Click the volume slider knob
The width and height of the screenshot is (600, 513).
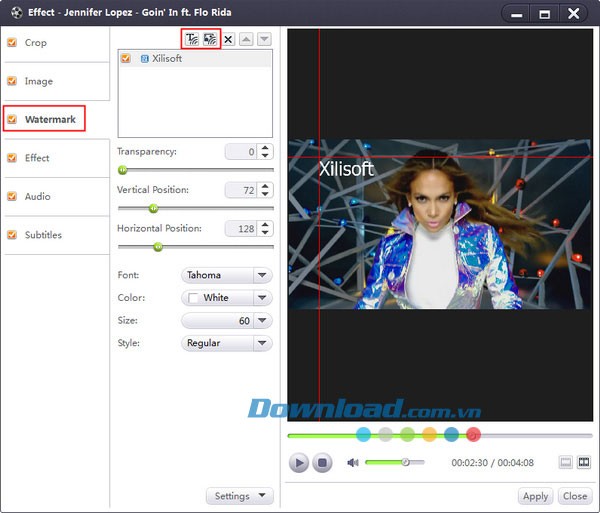(405, 462)
